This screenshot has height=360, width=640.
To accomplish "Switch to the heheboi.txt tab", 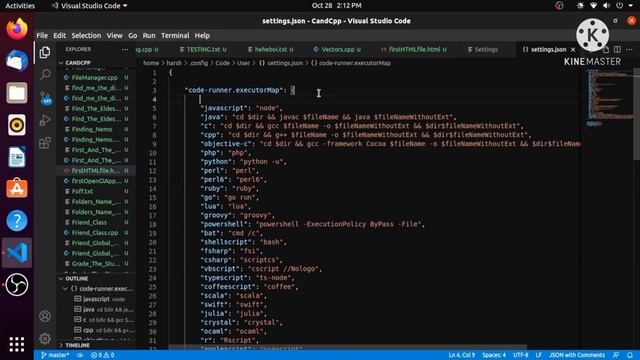I will click(270, 49).
